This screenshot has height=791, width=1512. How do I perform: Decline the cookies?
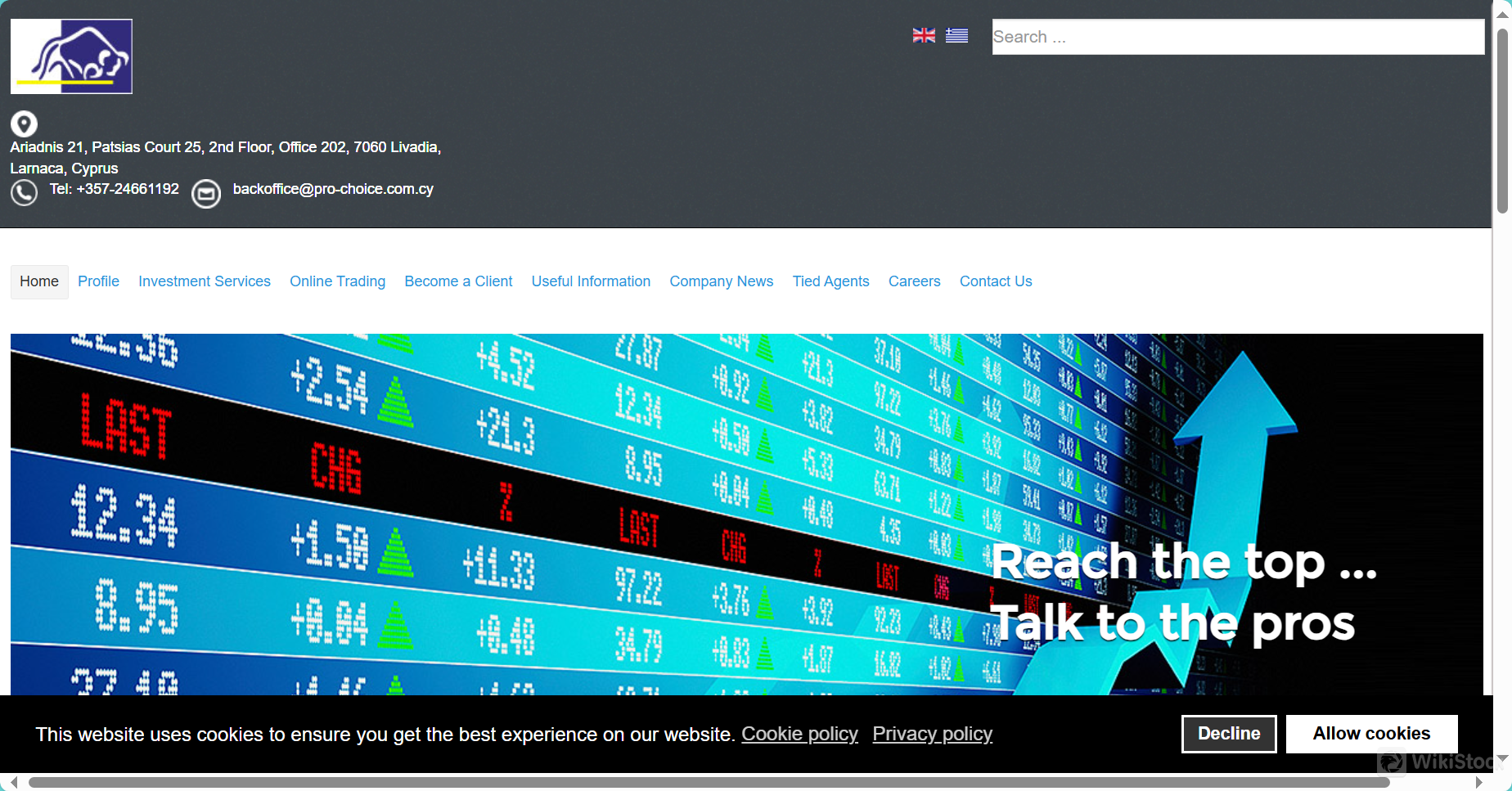point(1229,734)
